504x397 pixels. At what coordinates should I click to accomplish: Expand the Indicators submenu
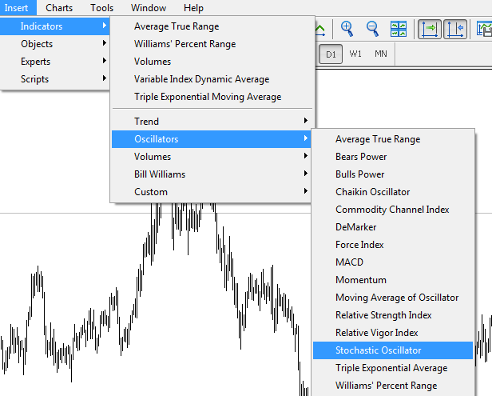coord(55,26)
